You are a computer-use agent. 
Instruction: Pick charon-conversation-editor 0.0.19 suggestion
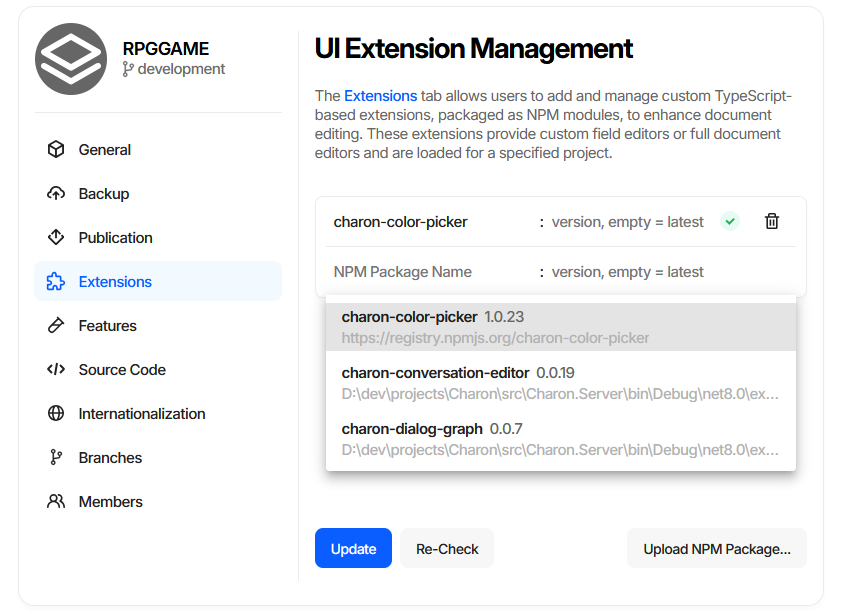pyautogui.click(x=560, y=383)
